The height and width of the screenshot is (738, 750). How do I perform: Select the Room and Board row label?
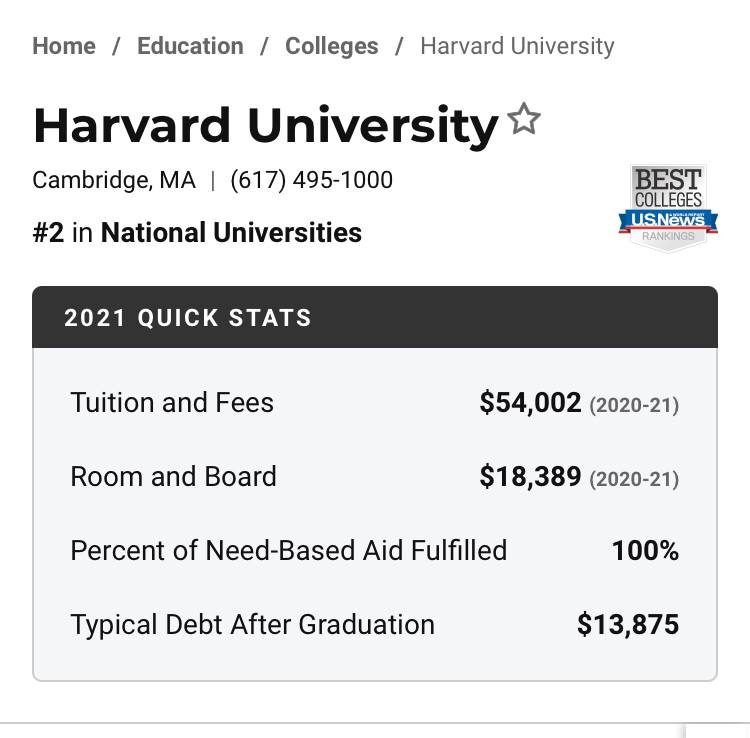coord(174,476)
